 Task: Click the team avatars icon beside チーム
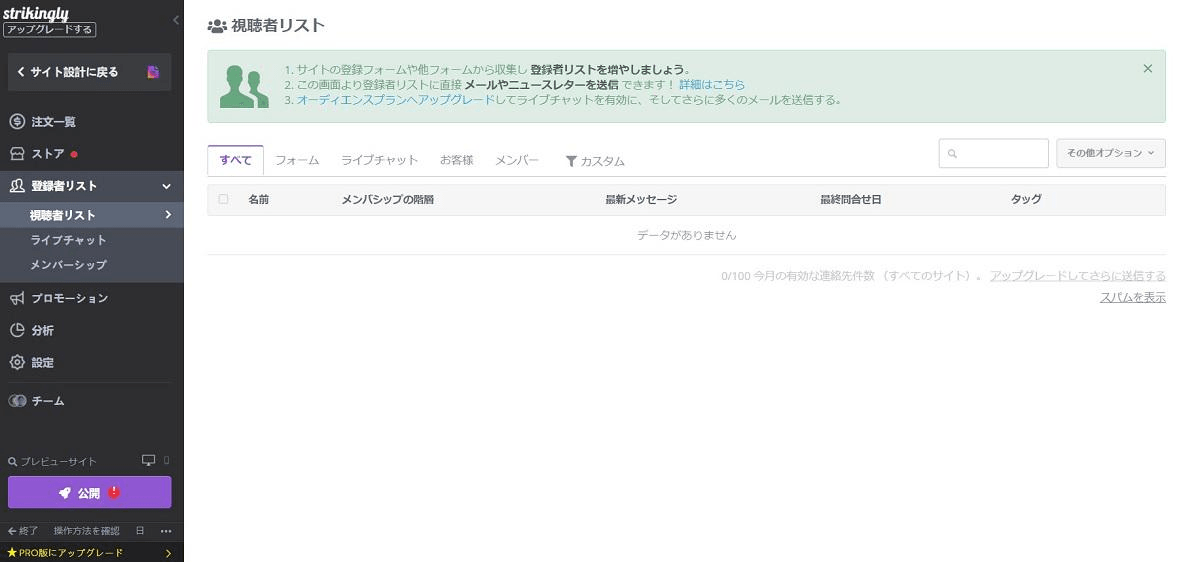(x=17, y=401)
